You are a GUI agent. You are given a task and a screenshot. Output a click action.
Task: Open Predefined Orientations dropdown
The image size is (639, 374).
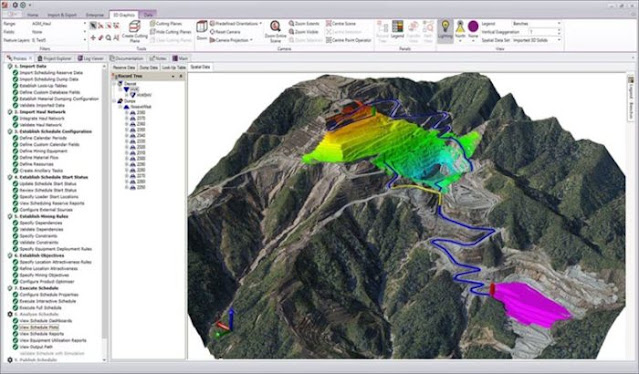tap(260, 24)
